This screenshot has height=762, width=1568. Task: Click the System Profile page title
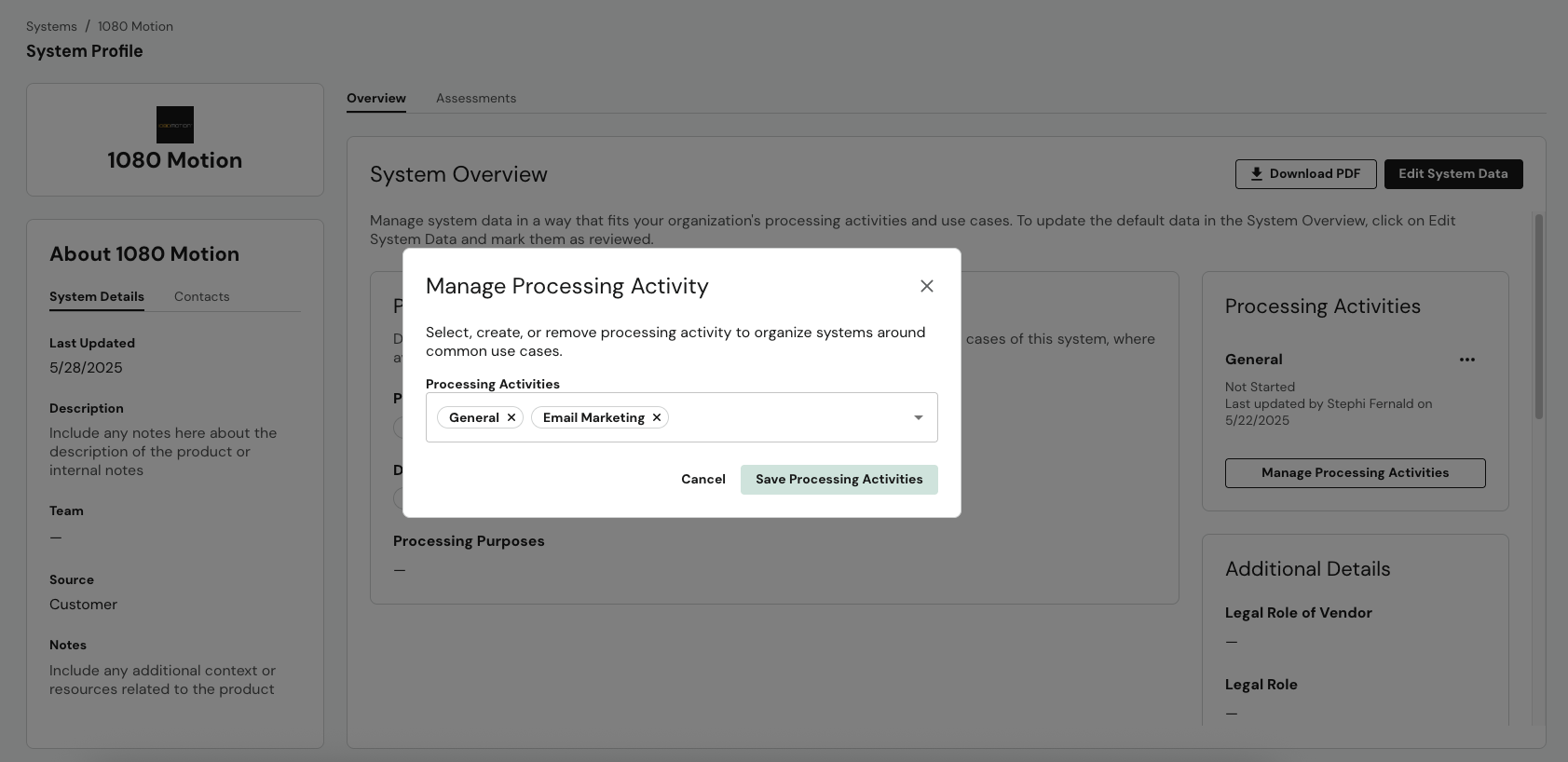85,51
